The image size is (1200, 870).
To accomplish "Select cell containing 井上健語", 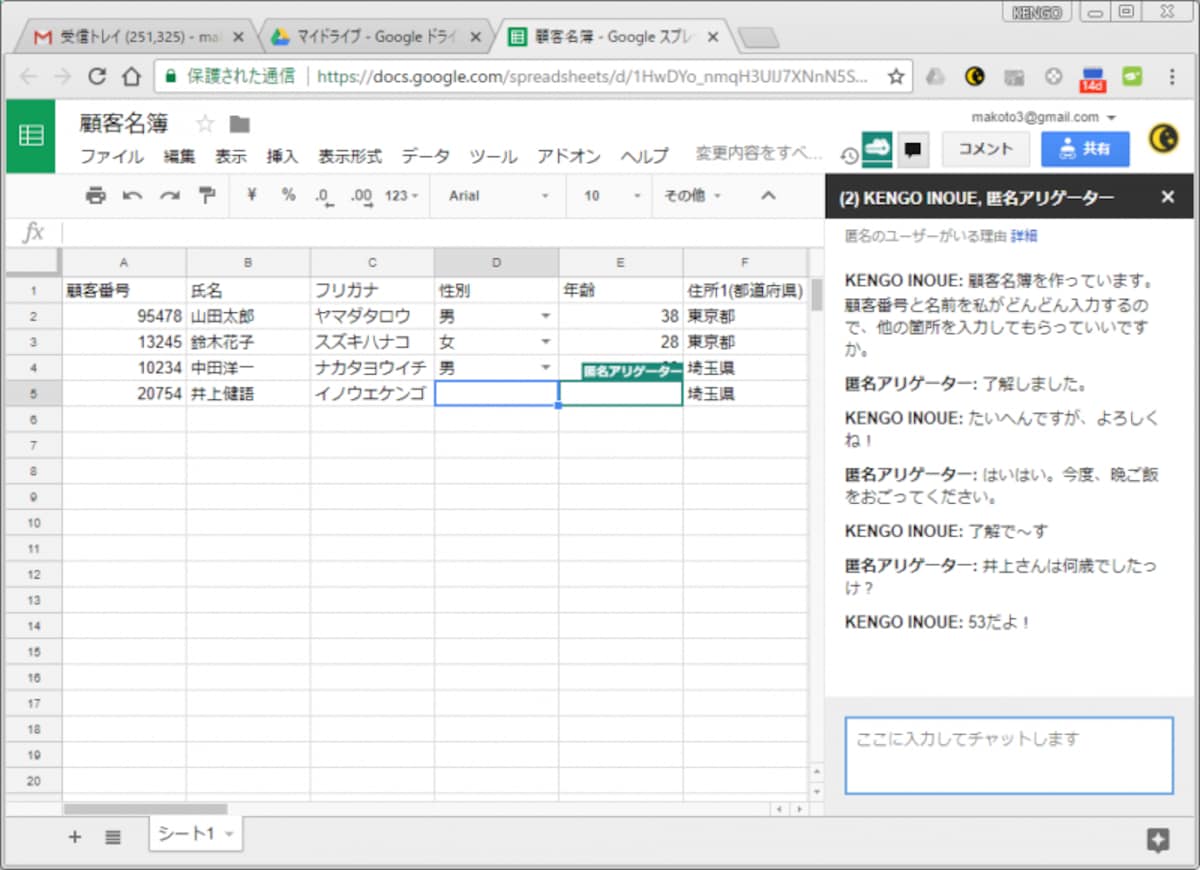I will pyautogui.click(x=247, y=394).
